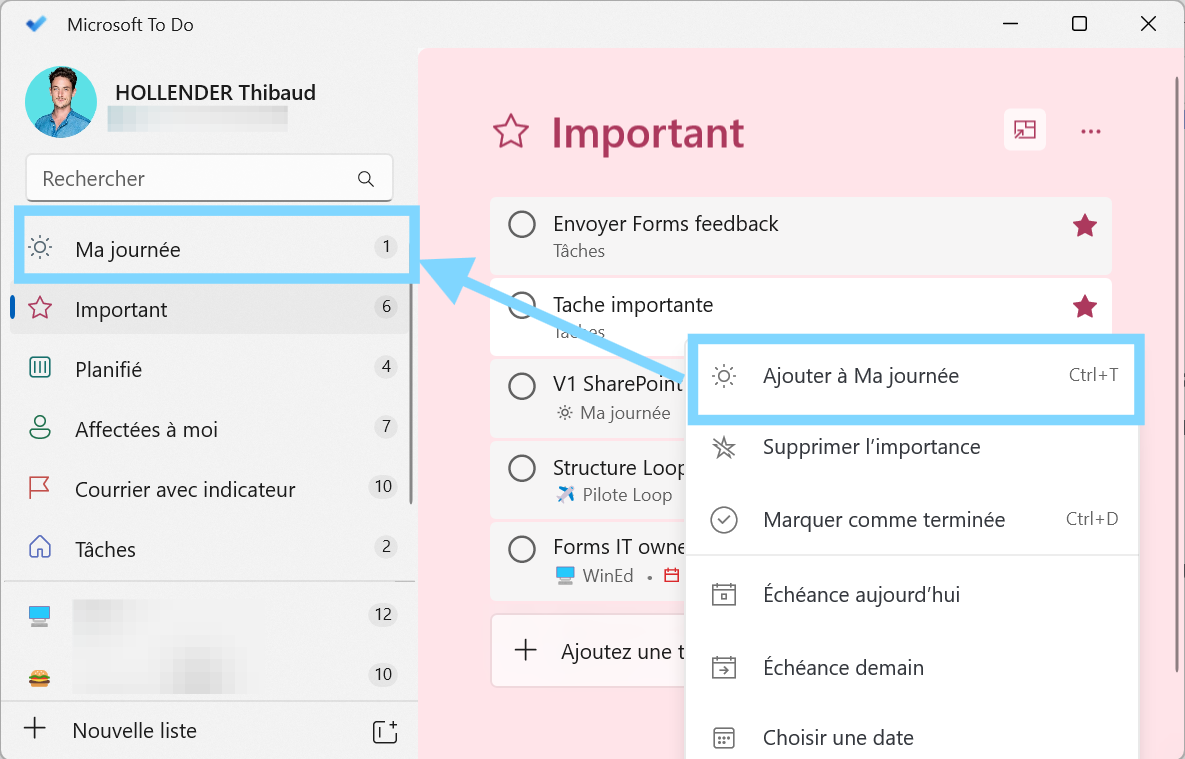Click the star beside Envoyer Forms feedback
Viewport: 1185px width, 759px height.
tap(1085, 227)
